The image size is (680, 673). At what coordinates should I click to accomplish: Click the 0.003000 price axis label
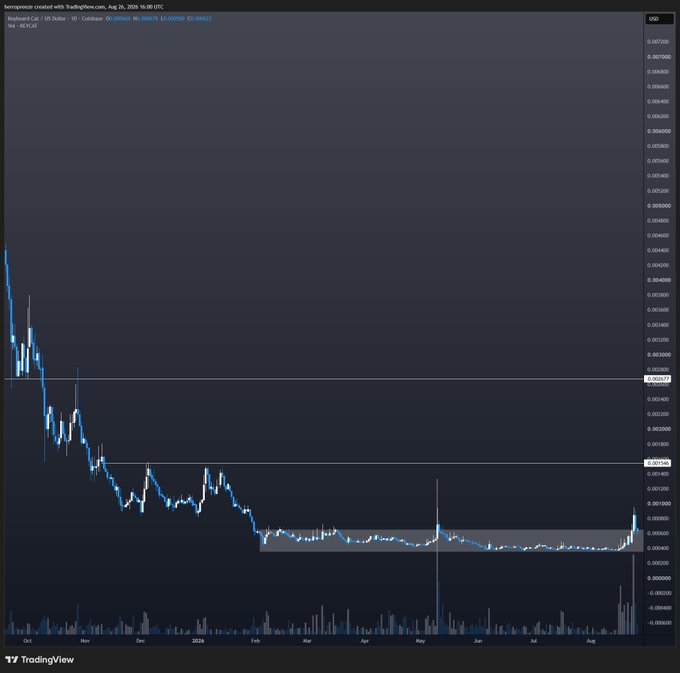[x=658, y=355]
